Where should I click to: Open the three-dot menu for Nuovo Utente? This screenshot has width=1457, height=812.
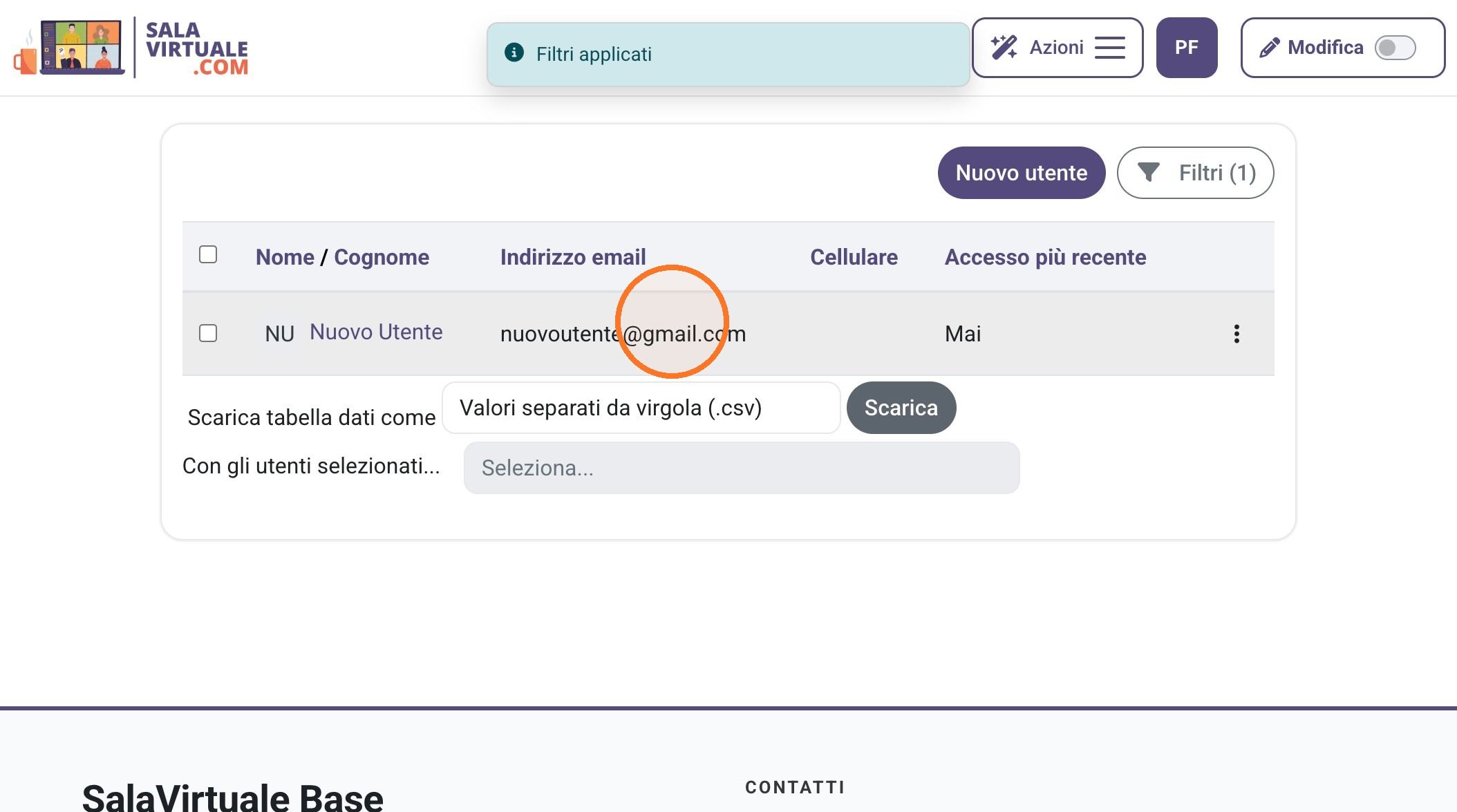(1237, 334)
